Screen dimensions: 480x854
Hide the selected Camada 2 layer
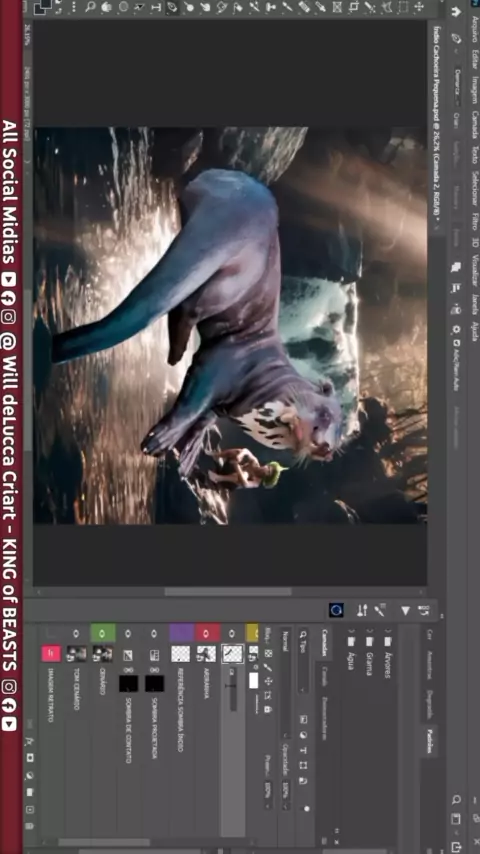[232, 633]
